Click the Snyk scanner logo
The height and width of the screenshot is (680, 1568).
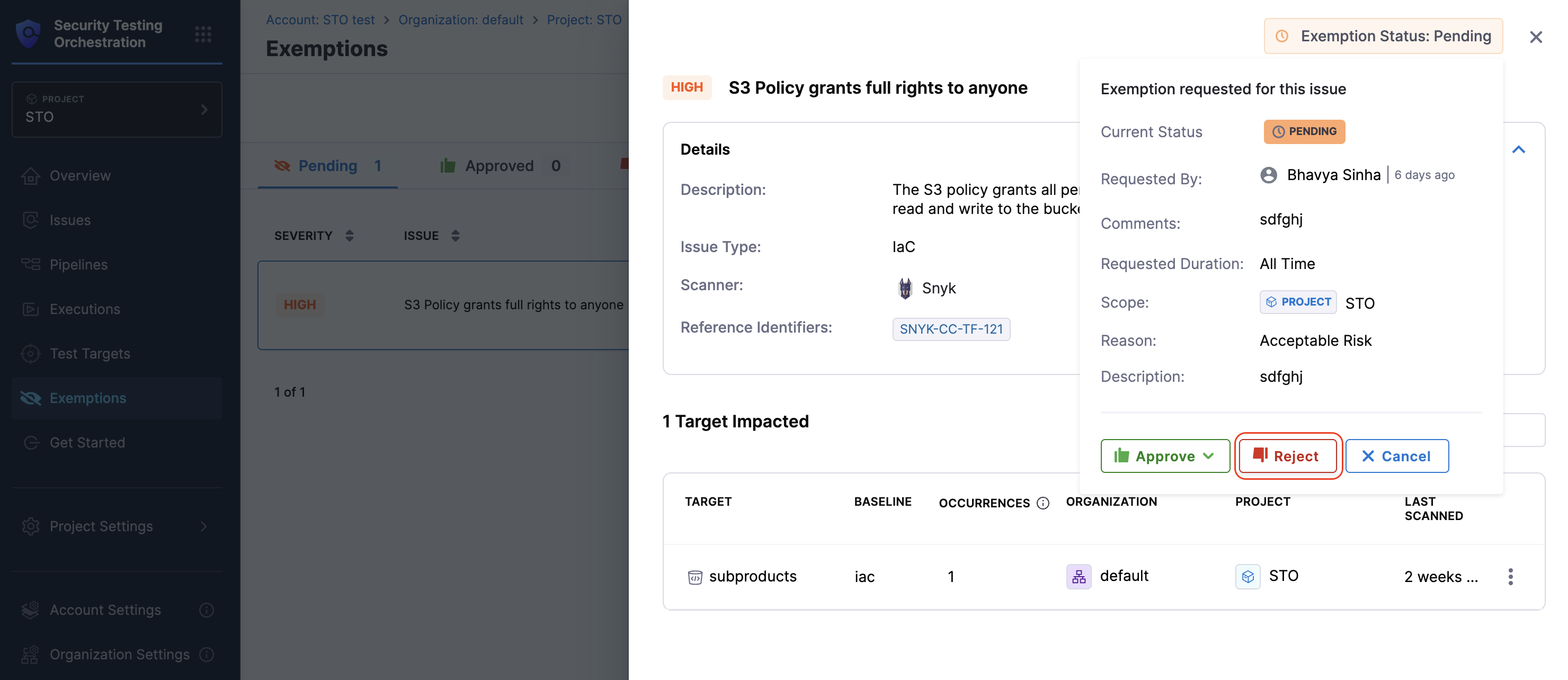coord(905,288)
